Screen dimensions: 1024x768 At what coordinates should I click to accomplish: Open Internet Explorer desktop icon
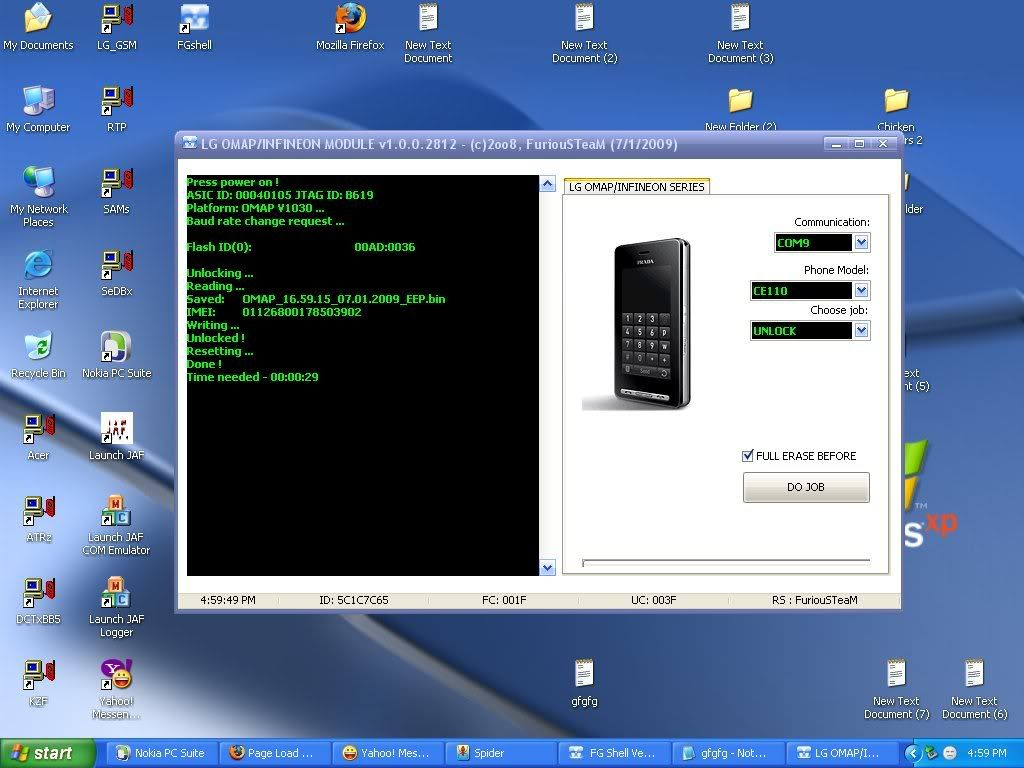click(x=38, y=279)
